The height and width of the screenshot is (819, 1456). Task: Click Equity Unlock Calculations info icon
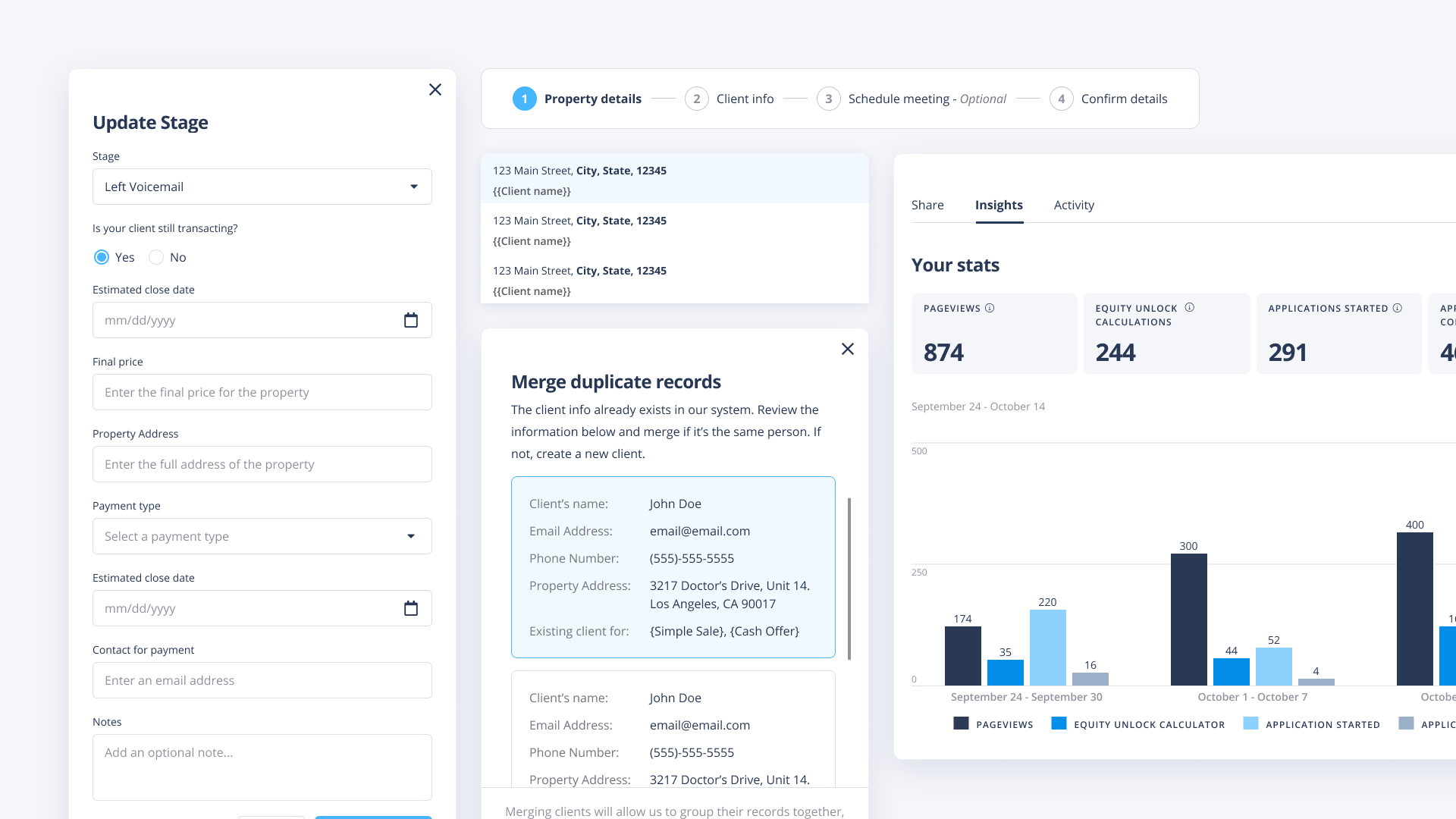point(1189,307)
